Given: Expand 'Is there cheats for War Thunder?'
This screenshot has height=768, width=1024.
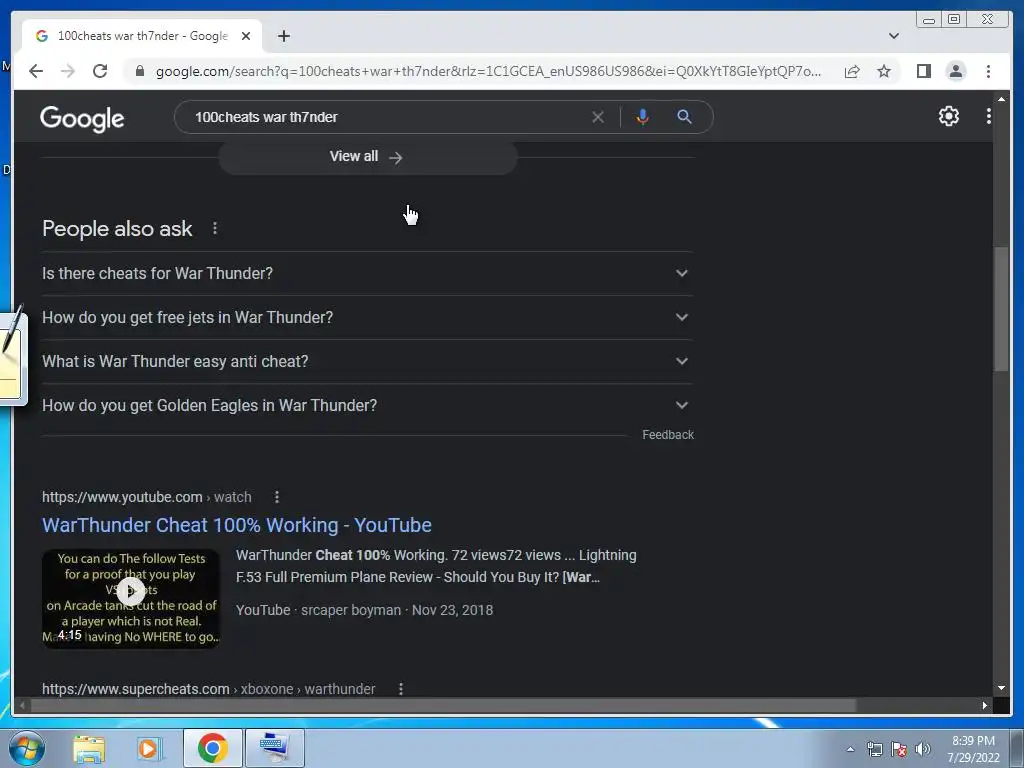Looking at the screenshot, I should (367, 274).
